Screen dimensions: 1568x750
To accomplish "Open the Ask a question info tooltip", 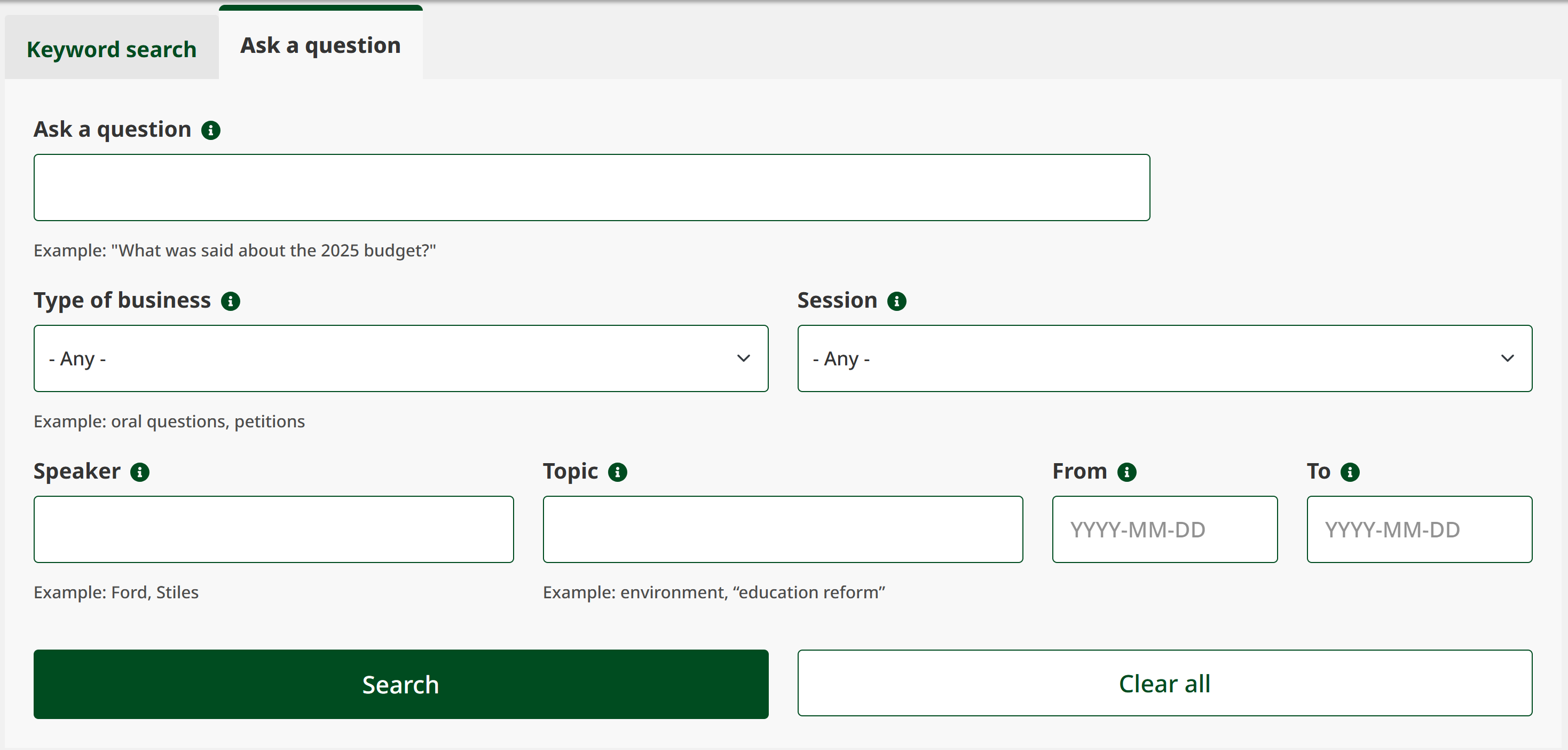I will click(x=210, y=129).
